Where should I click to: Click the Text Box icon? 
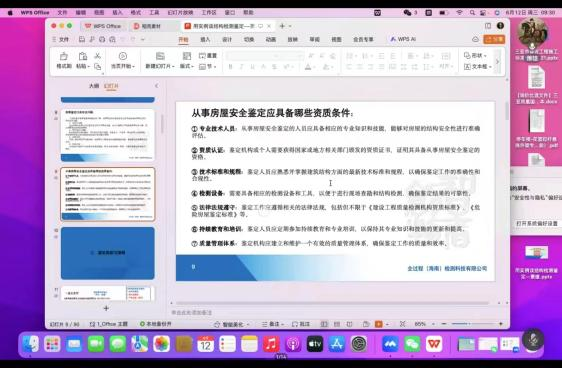(467, 67)
